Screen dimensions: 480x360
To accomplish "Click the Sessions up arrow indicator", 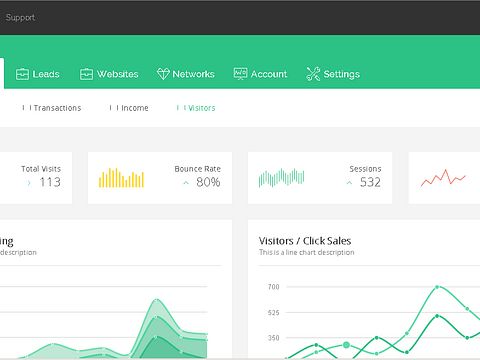I will 349,183.
